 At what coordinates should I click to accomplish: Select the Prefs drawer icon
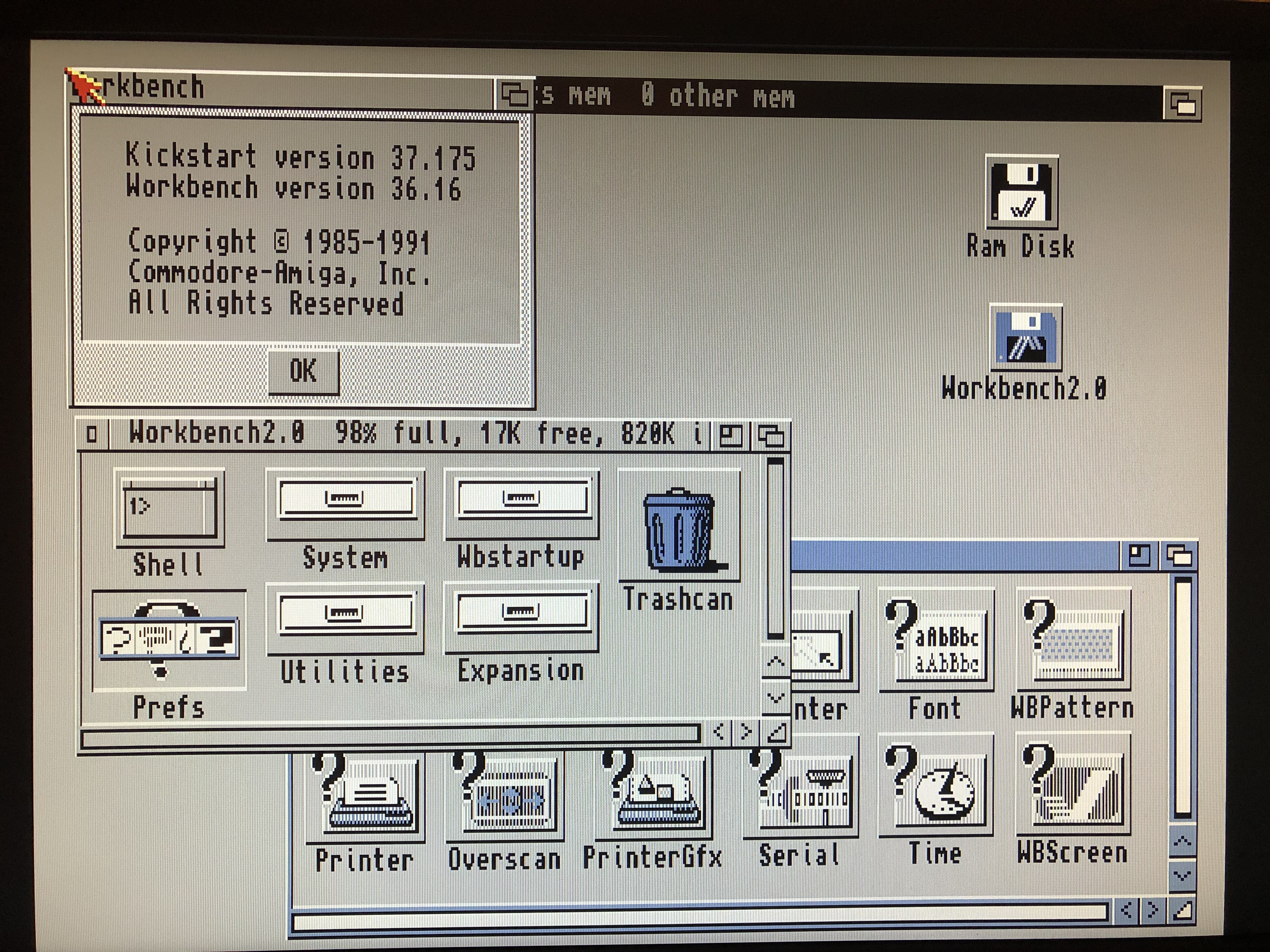[x=169, y=640]
